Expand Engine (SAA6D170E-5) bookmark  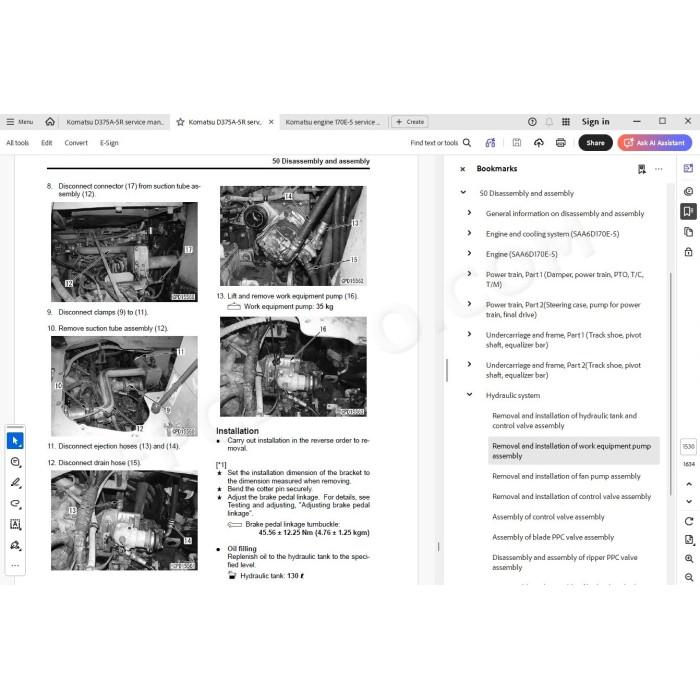pyautogui.click(x=469, y=254)
